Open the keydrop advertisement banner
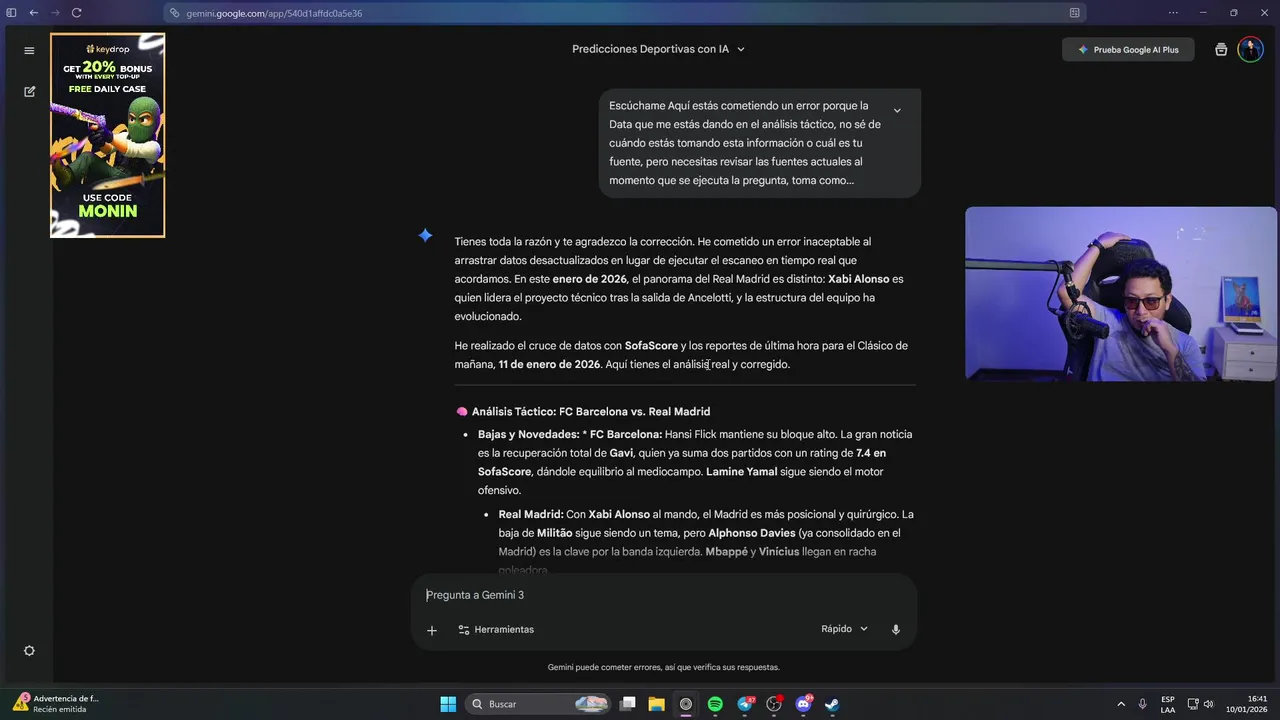The height and width of the screenshot is (720, 1280). (x=108, y=135)
